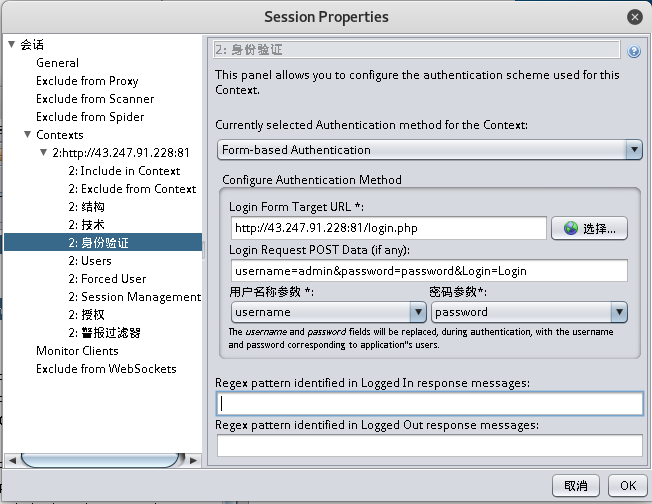The height and width of the screenshot is (504, 652).
Task: Collapse the 会话 root tree node
Action: coord(12,44)
